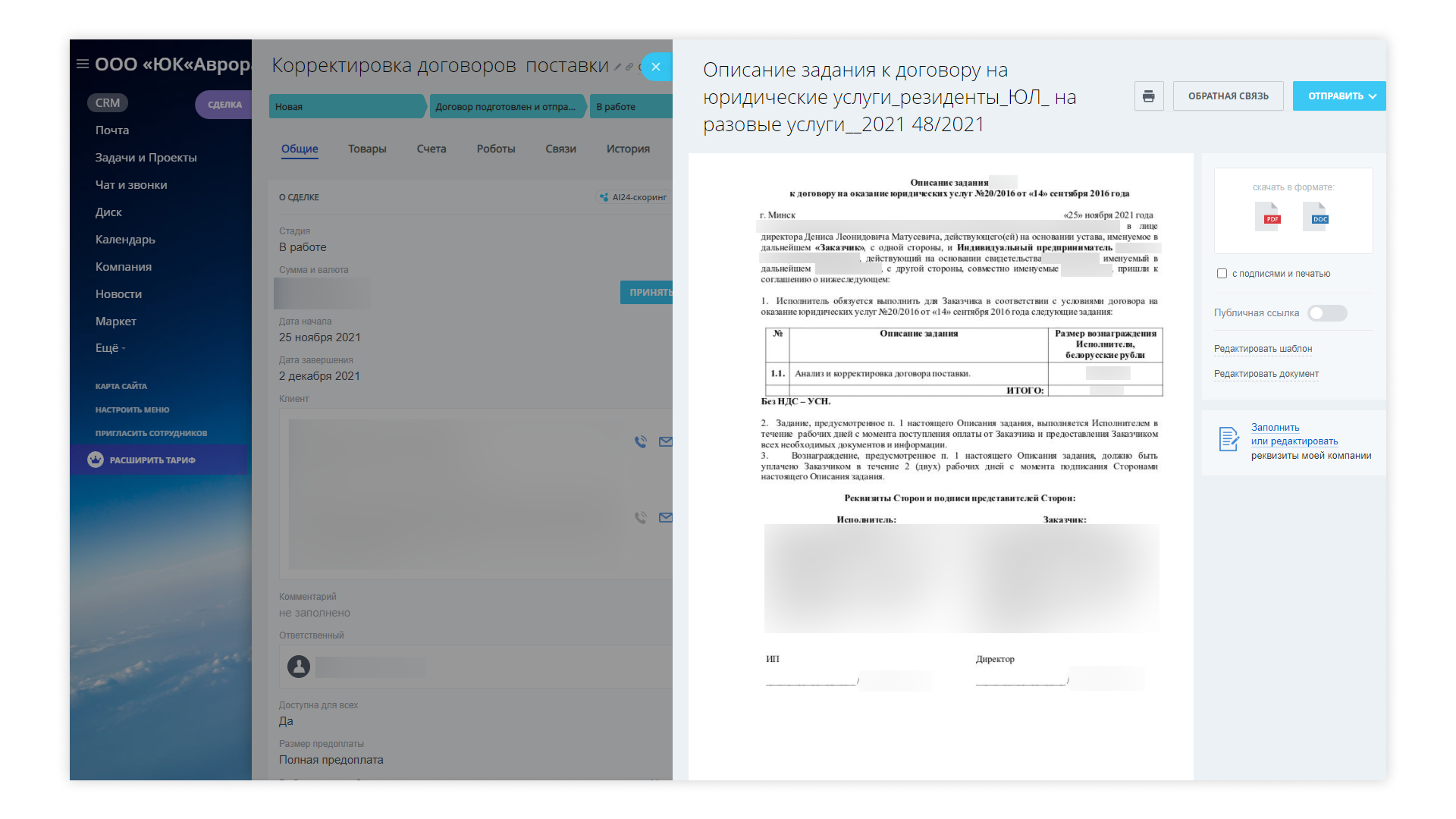Expand the Отправить button dropdown arrow
The width and height of the screenshot is (1456, 819).
[1373, 96]
